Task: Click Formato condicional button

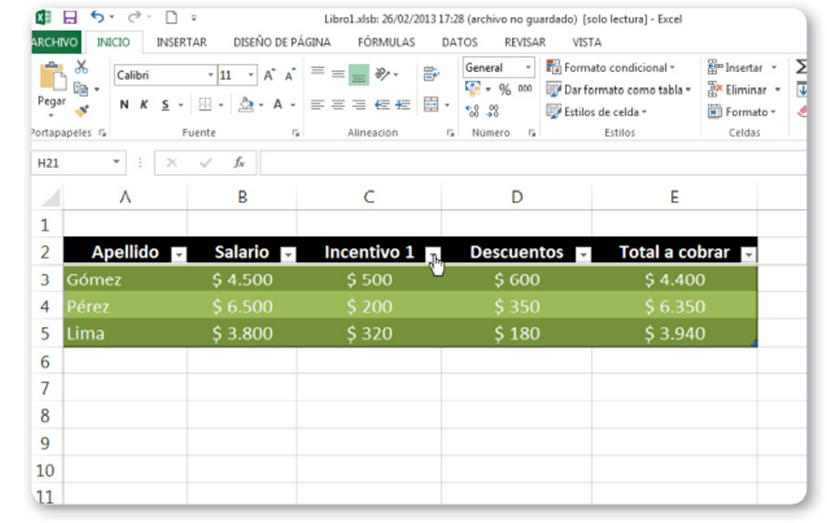Action: pyautogui.click(x=612, y=68)
